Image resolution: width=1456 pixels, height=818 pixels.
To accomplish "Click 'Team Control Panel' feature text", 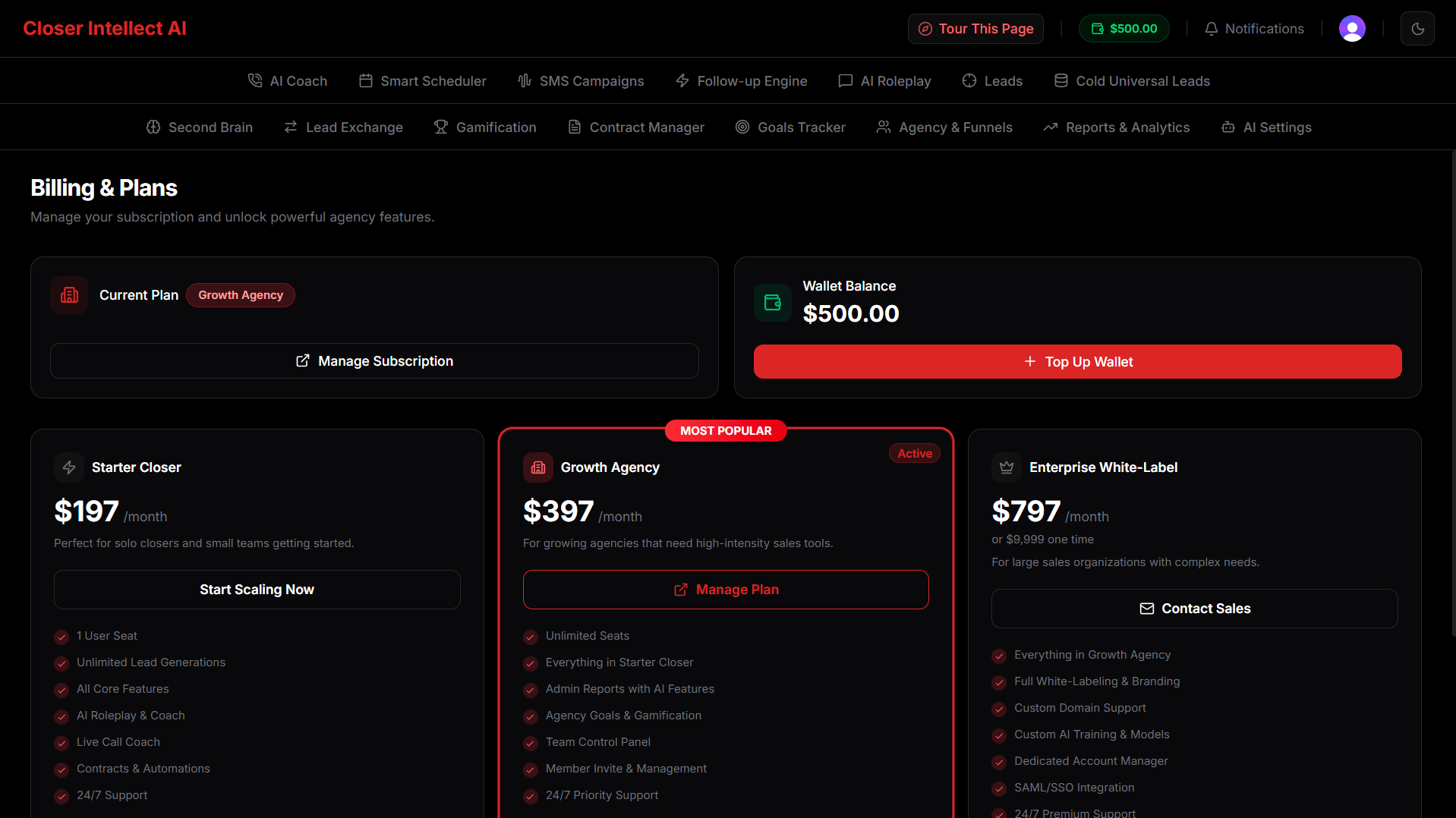I will point(597,742).
